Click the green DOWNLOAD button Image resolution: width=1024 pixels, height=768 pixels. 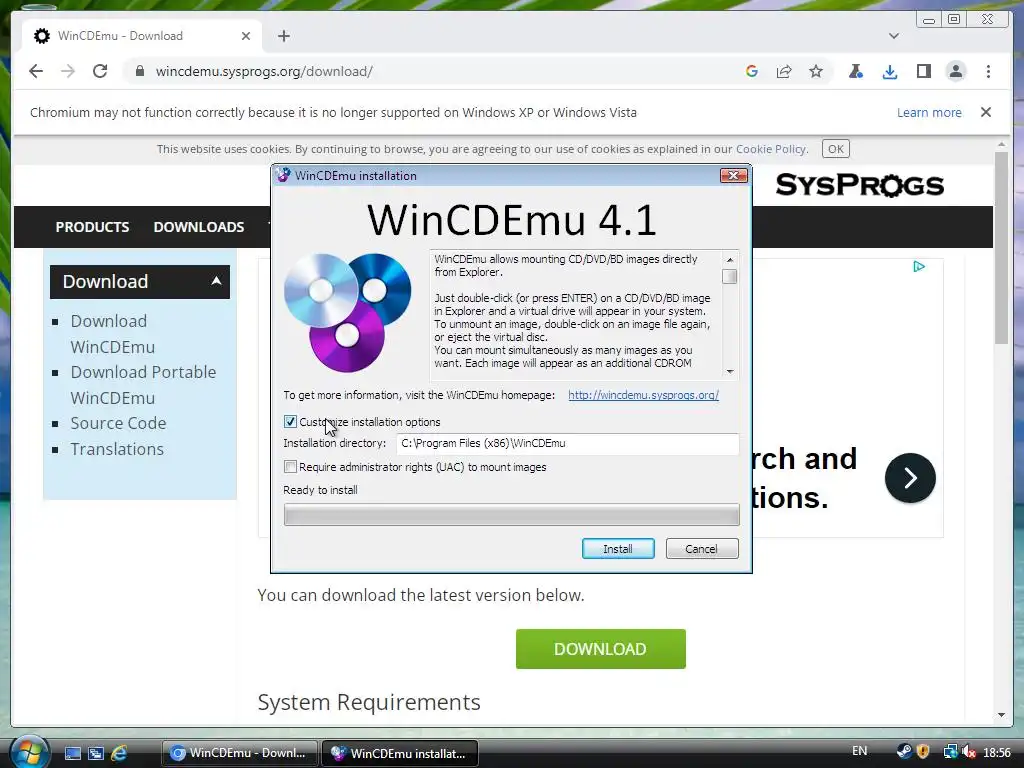point(600,648)
